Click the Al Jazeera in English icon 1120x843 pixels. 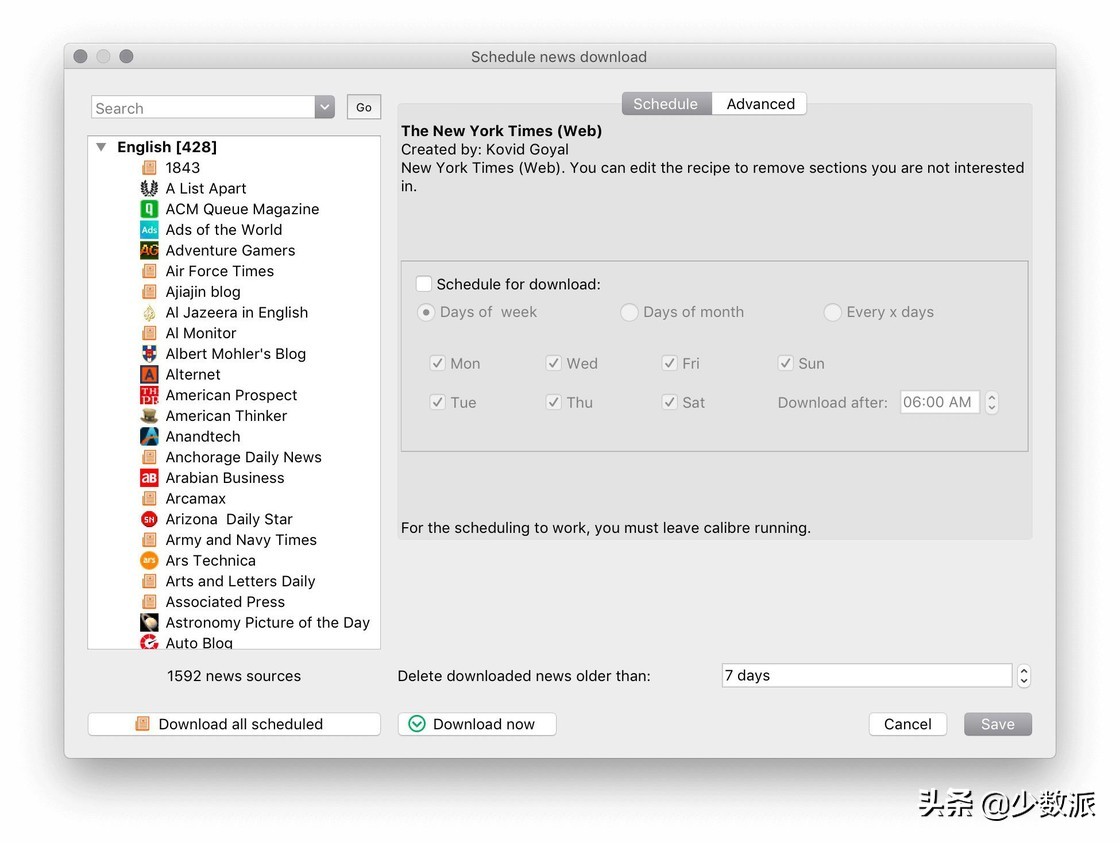(149, 313)
